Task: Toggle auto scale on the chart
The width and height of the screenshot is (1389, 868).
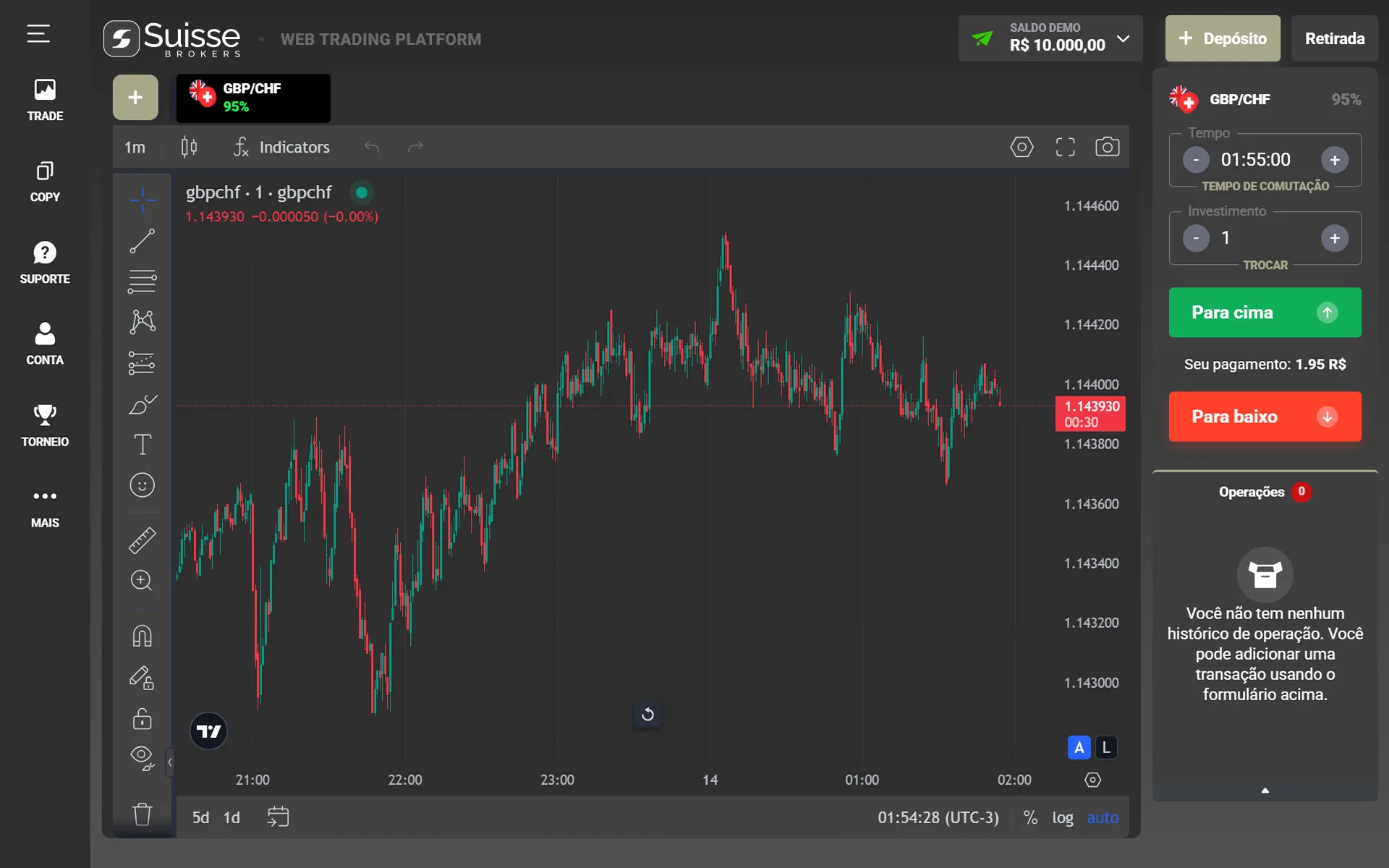Action: 1102,817
